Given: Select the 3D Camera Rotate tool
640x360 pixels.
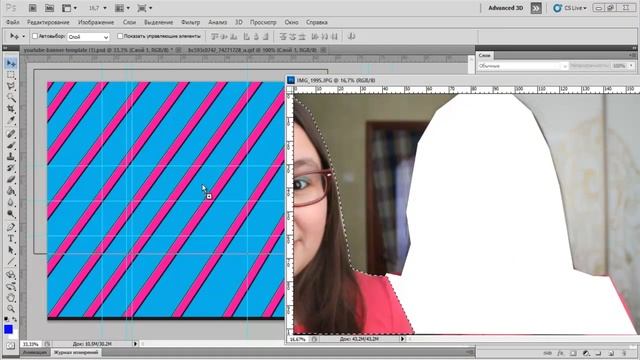Looking at the screenshot, I should point(11,286).
